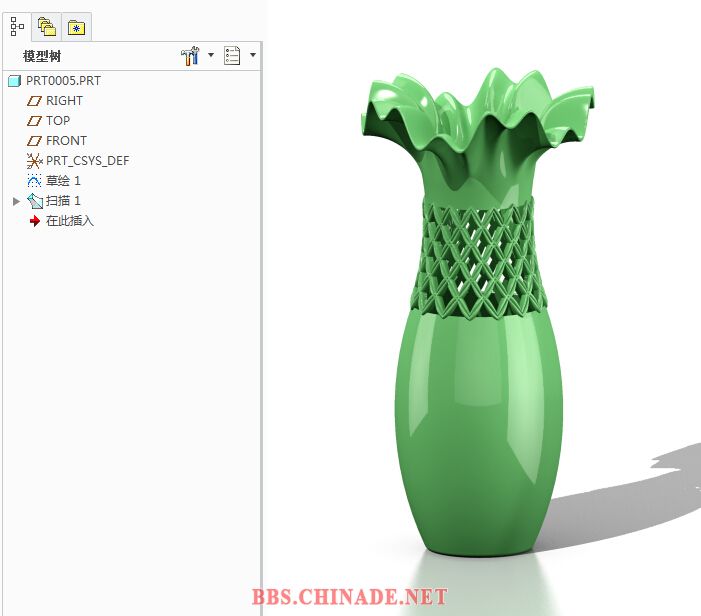Screen dimensions: 701x616
Task: Select PRT0005.PRT root node
Action: click(63, 81)
